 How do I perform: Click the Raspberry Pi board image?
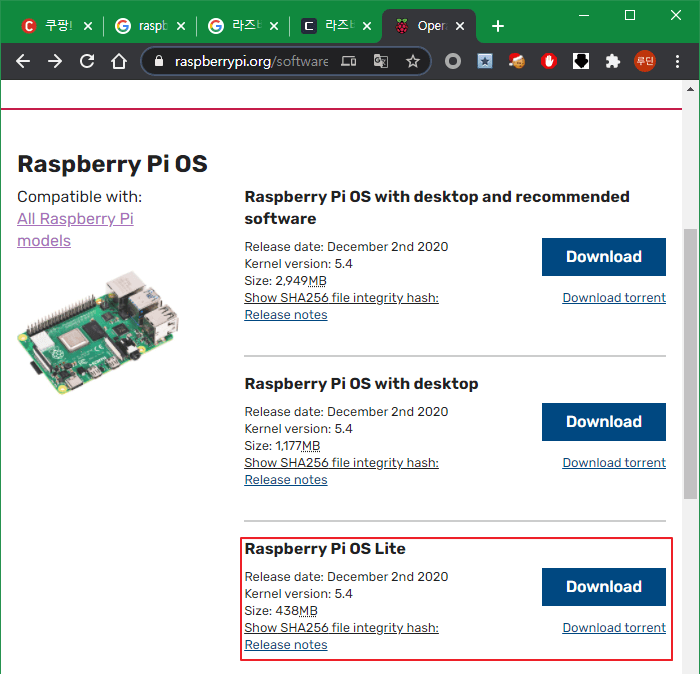pyautogui.click(x=98, y=333)
